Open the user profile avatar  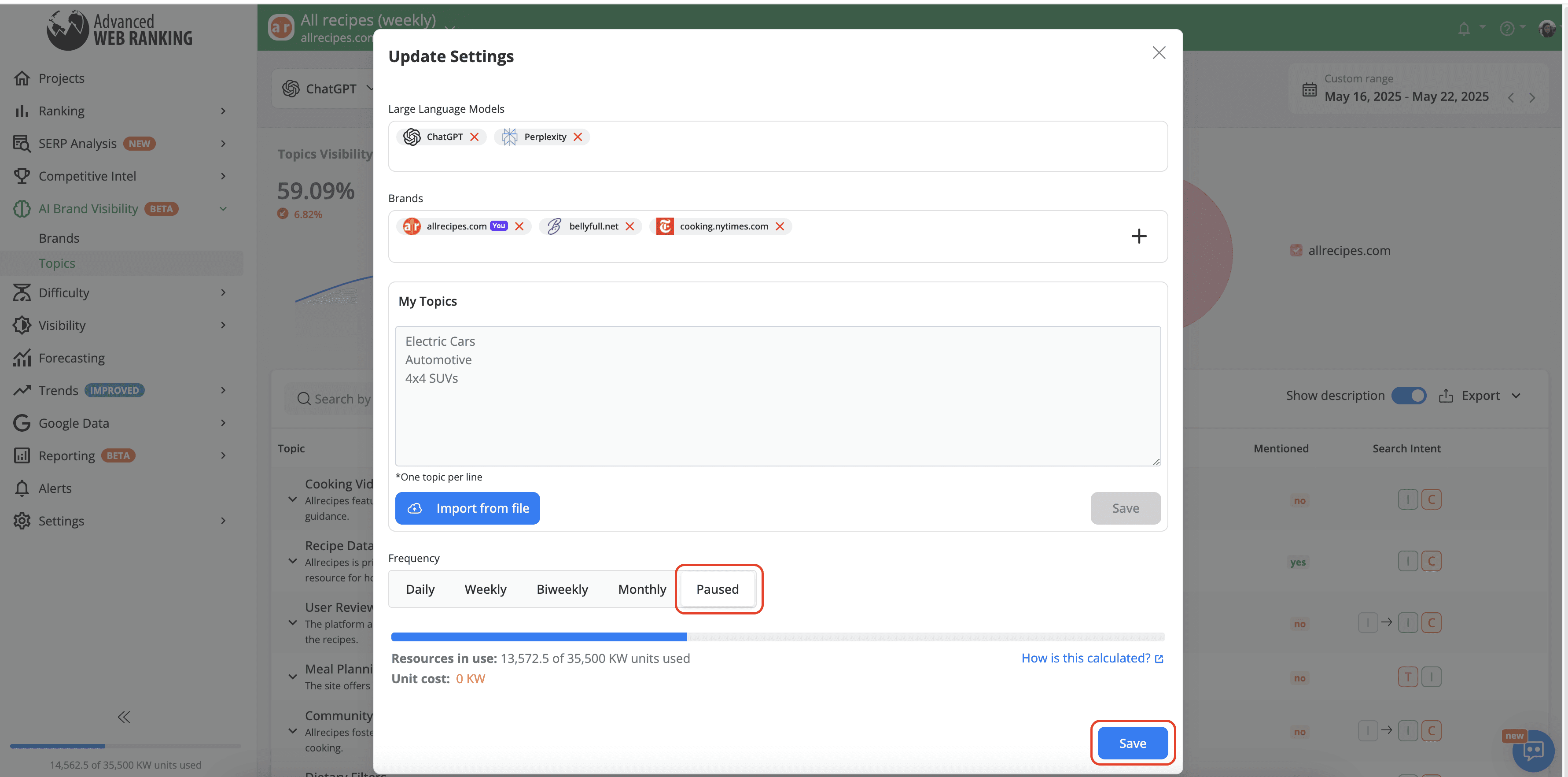click(x=1546, y=29)
